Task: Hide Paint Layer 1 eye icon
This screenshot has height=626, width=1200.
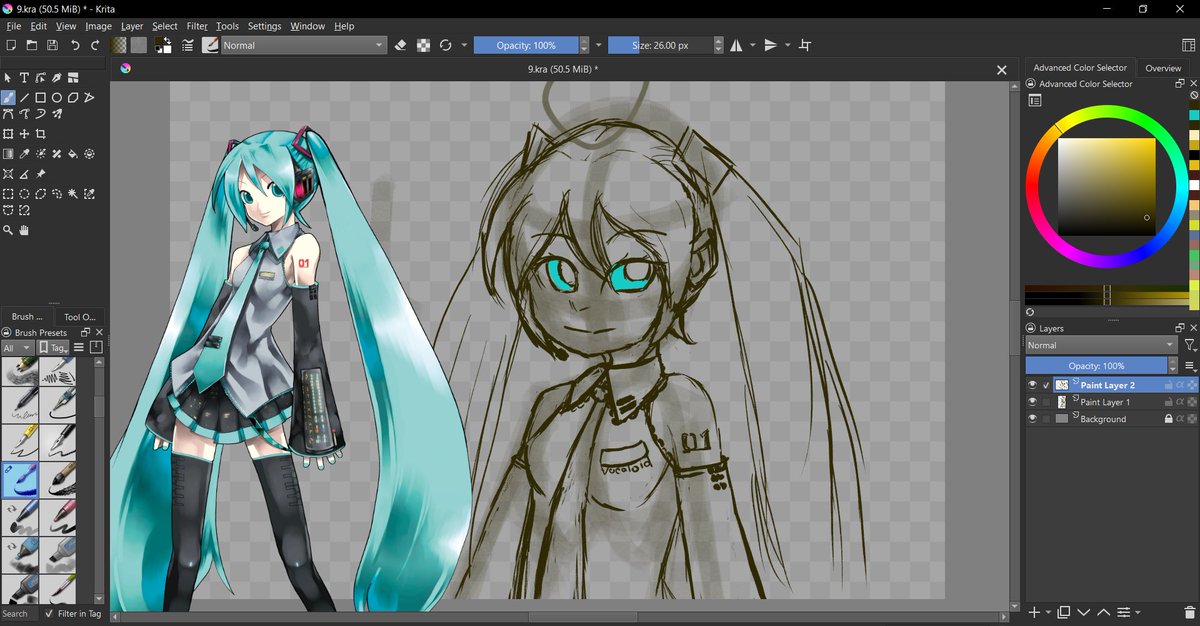Action: [1033, 402]
